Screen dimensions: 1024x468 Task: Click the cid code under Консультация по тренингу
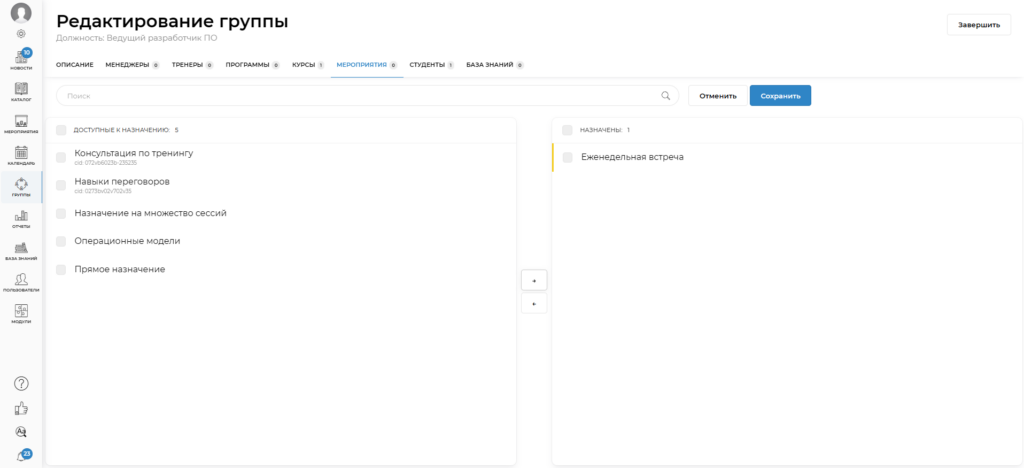106,163
